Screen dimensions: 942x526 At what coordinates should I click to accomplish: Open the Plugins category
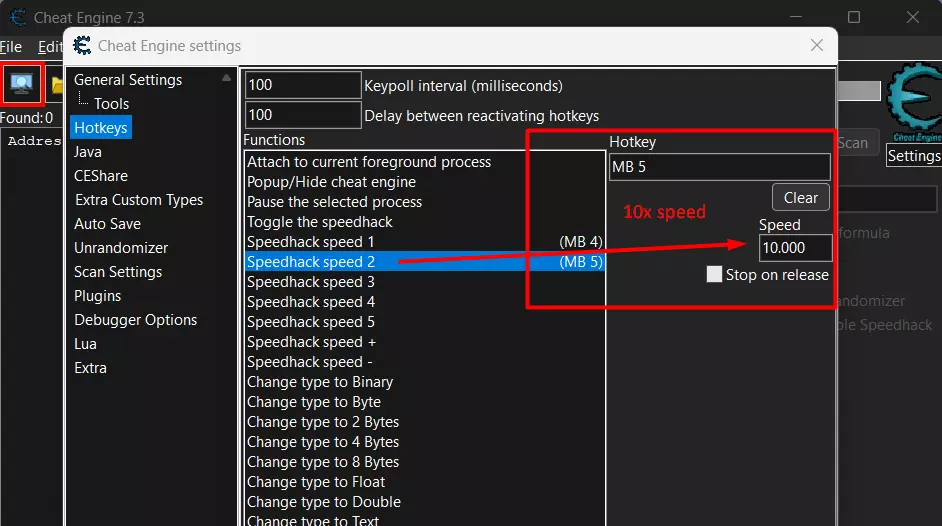pyautogui.click(x=97, y=296)
